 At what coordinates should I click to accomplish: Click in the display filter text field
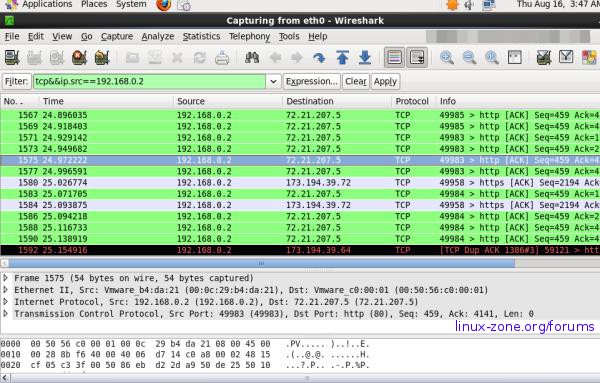[149, 81]
